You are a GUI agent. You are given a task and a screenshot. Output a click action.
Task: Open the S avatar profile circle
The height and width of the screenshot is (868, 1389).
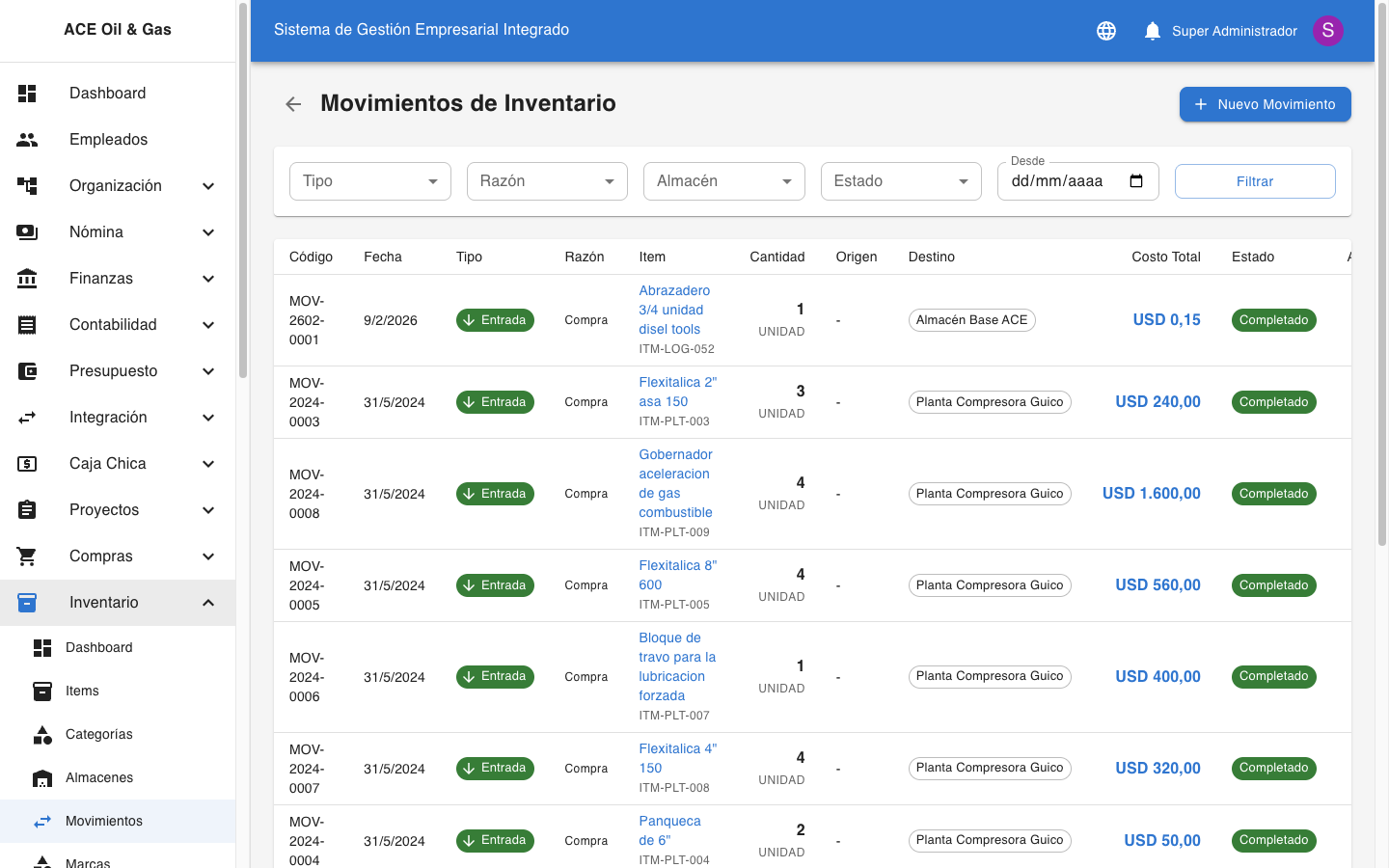point(1328,30)
